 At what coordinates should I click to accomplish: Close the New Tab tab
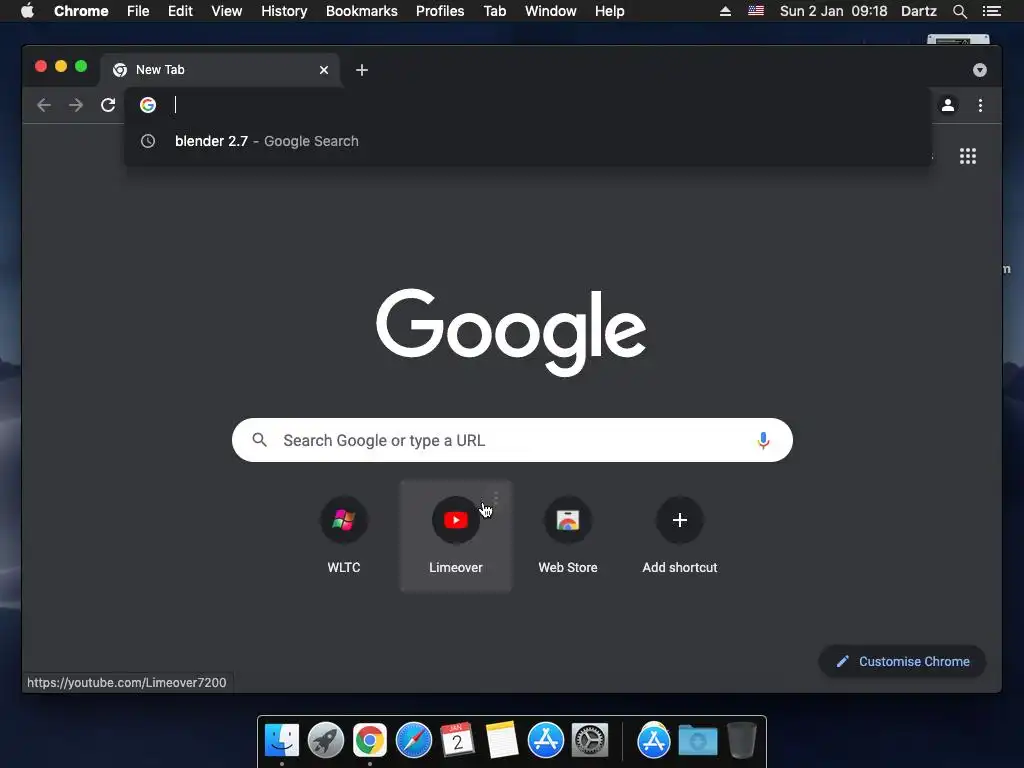coord(324,70)
